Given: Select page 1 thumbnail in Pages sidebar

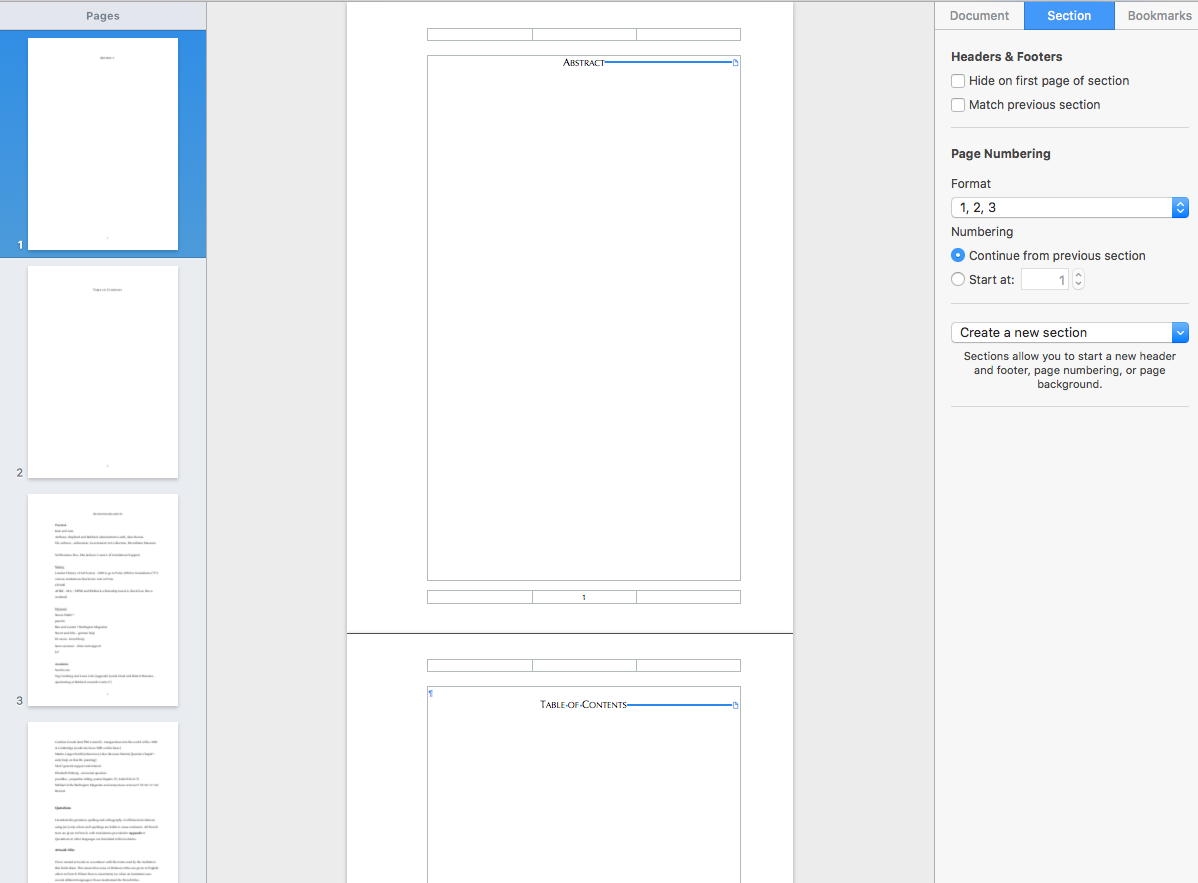Looking at the screenshot, I should (x=103, y=144).
